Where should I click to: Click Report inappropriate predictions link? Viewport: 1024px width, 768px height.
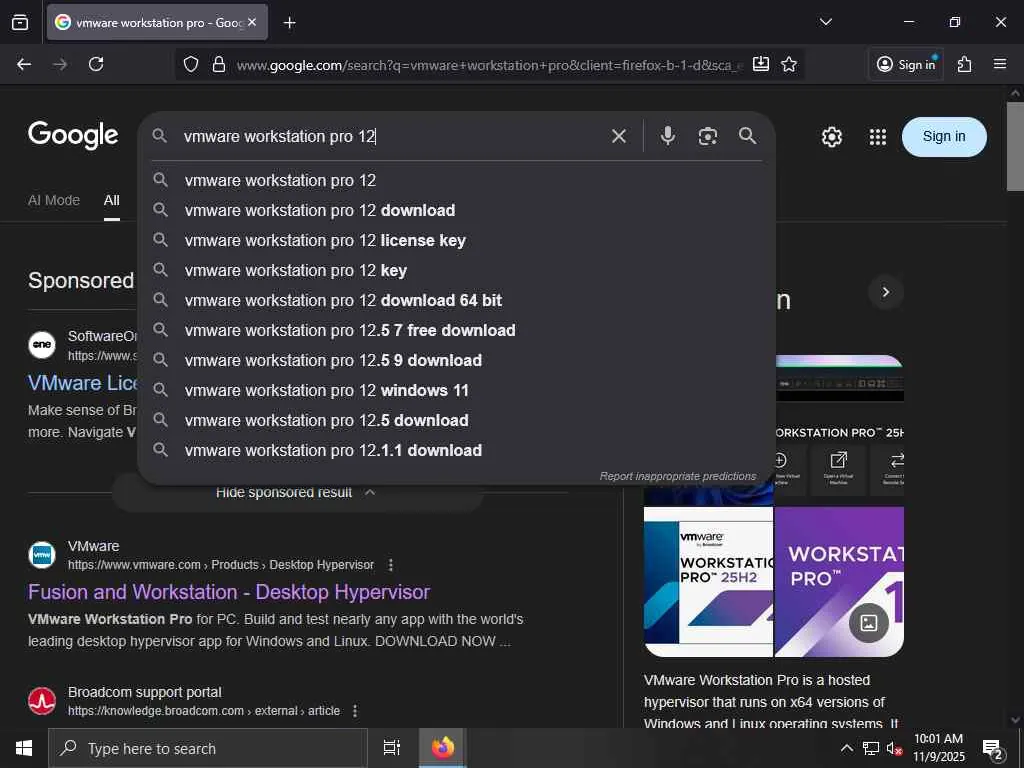(x=678, y=476)
